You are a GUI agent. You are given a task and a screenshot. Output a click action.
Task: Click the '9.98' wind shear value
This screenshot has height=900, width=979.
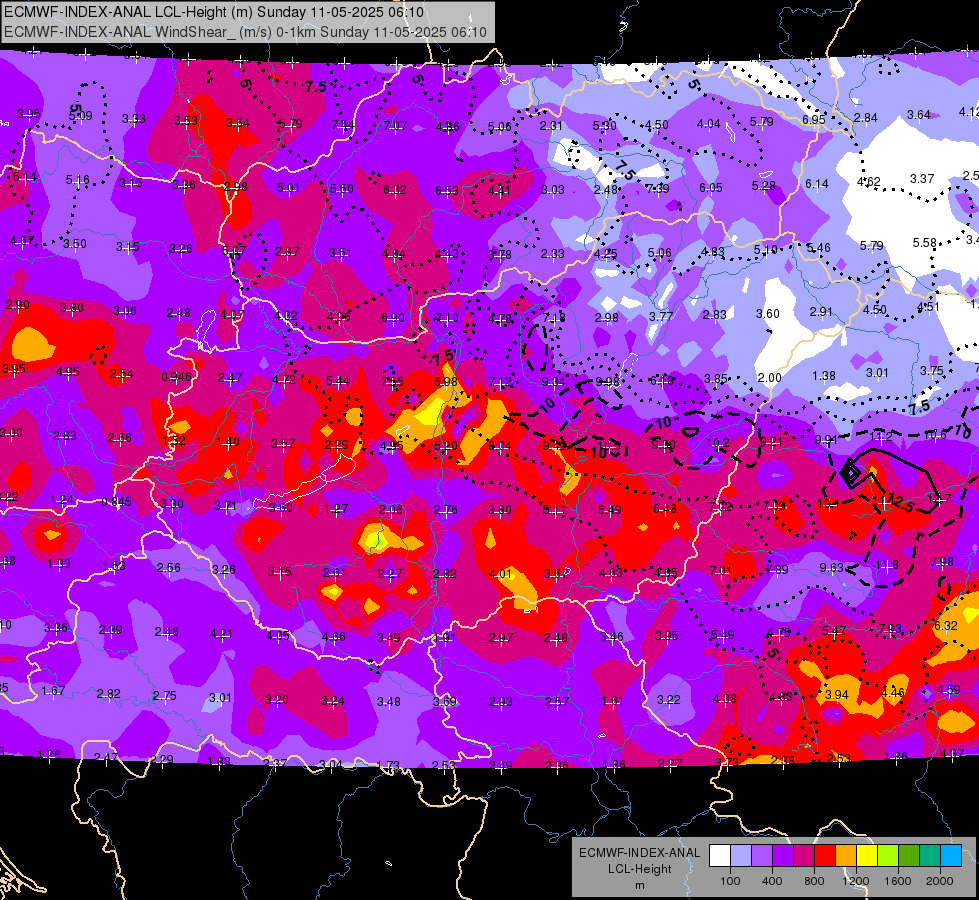[608, 382]
